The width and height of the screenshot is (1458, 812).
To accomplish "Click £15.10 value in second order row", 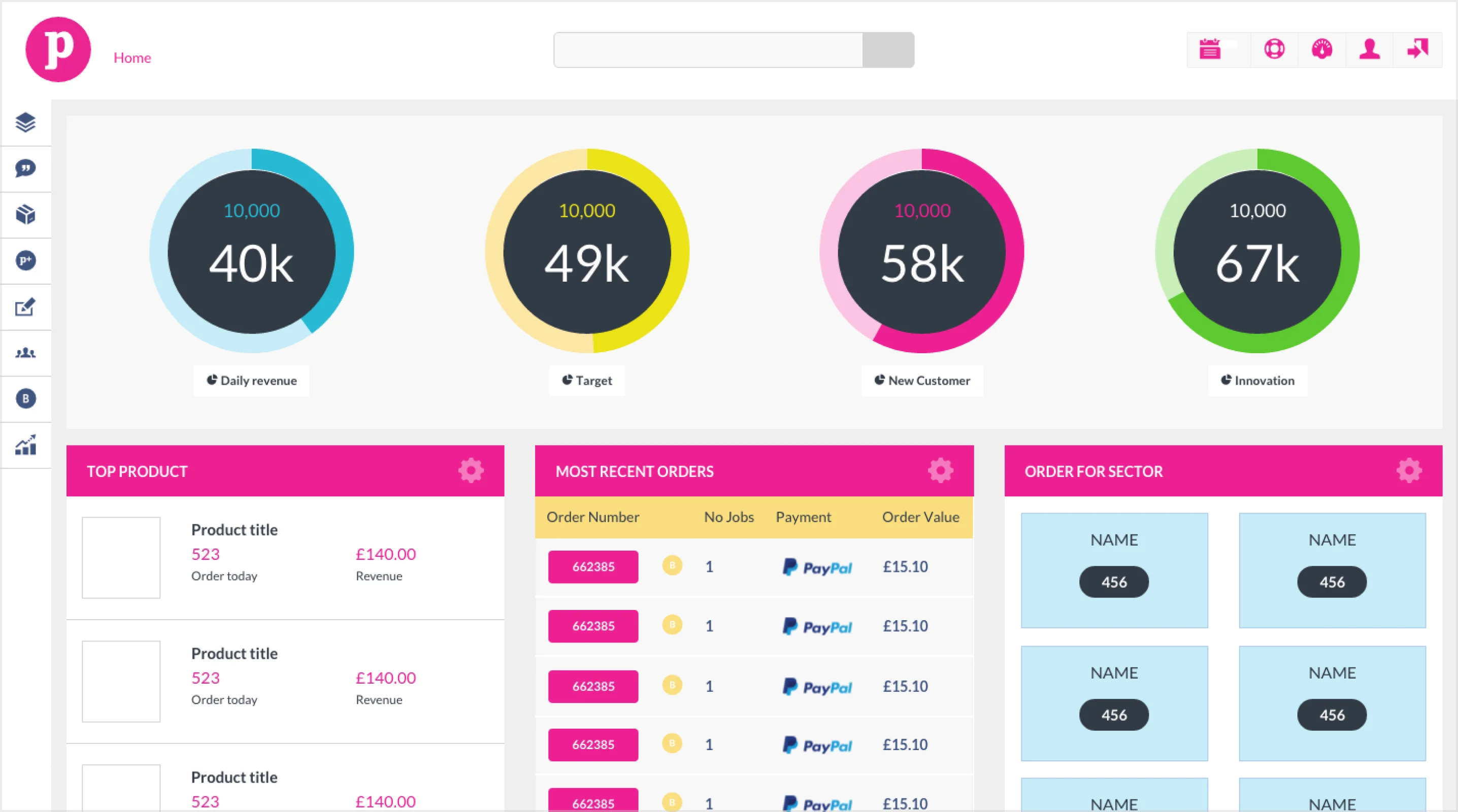I will 905,626.
